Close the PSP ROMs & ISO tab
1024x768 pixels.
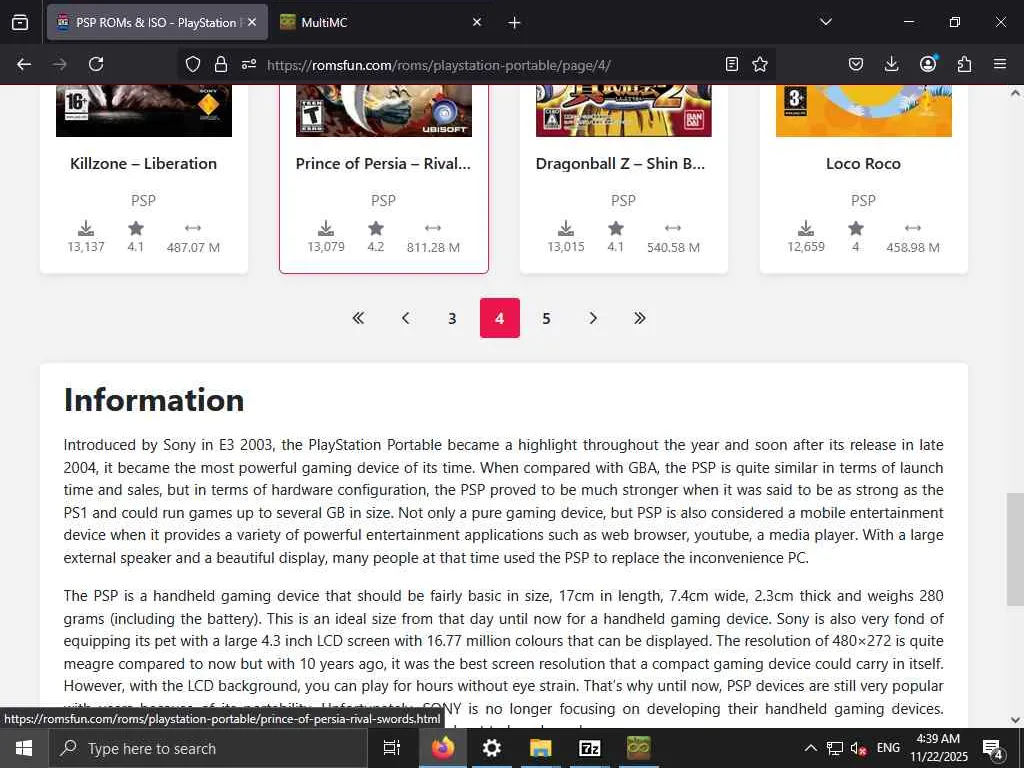point(252,22)
